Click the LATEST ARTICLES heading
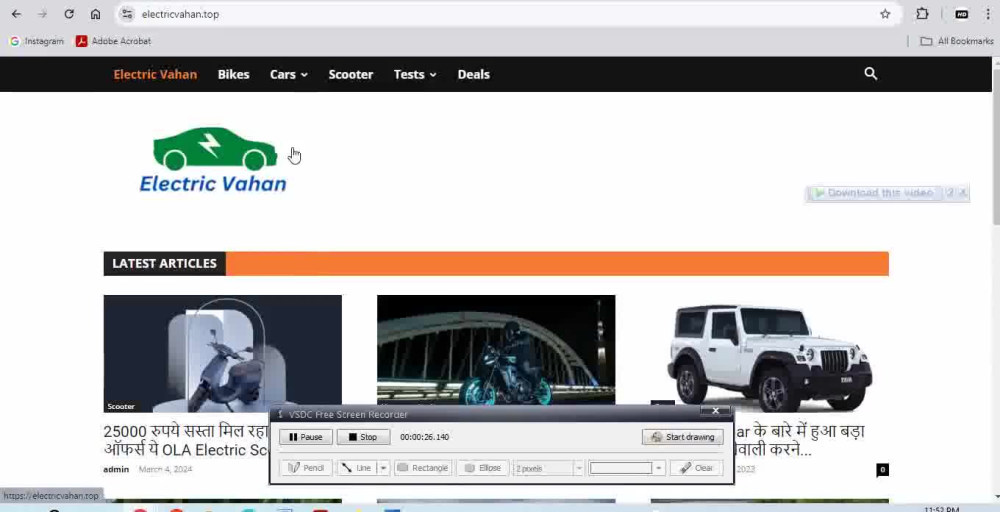Image resolution: width=1000 pixels, height=512 pixels. (x=165, y=263)
